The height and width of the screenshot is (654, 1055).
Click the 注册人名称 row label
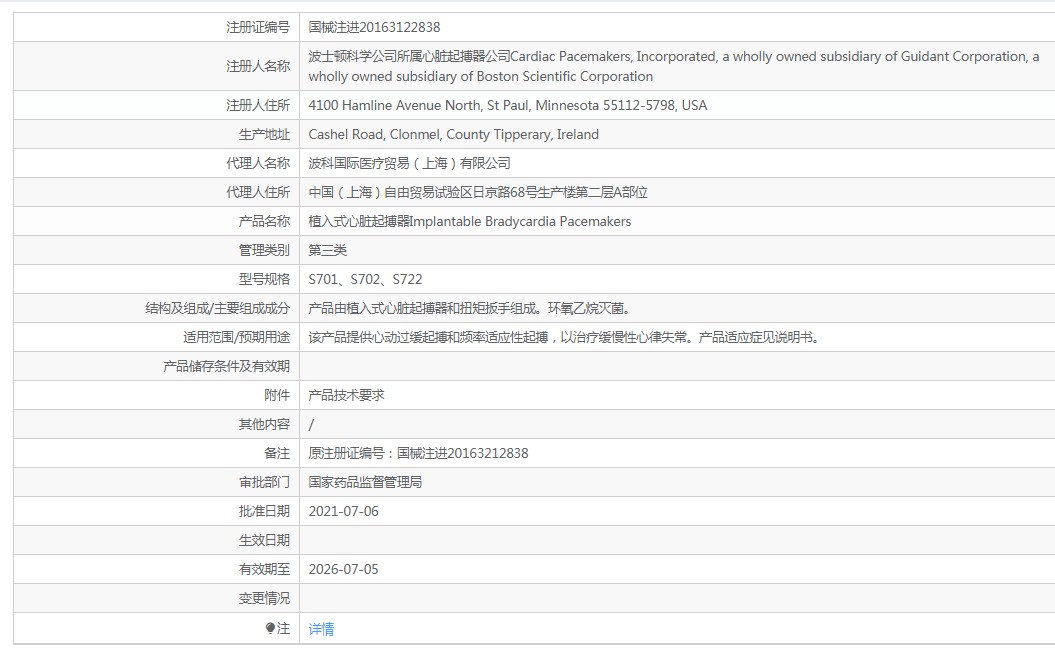click(258, 66)
